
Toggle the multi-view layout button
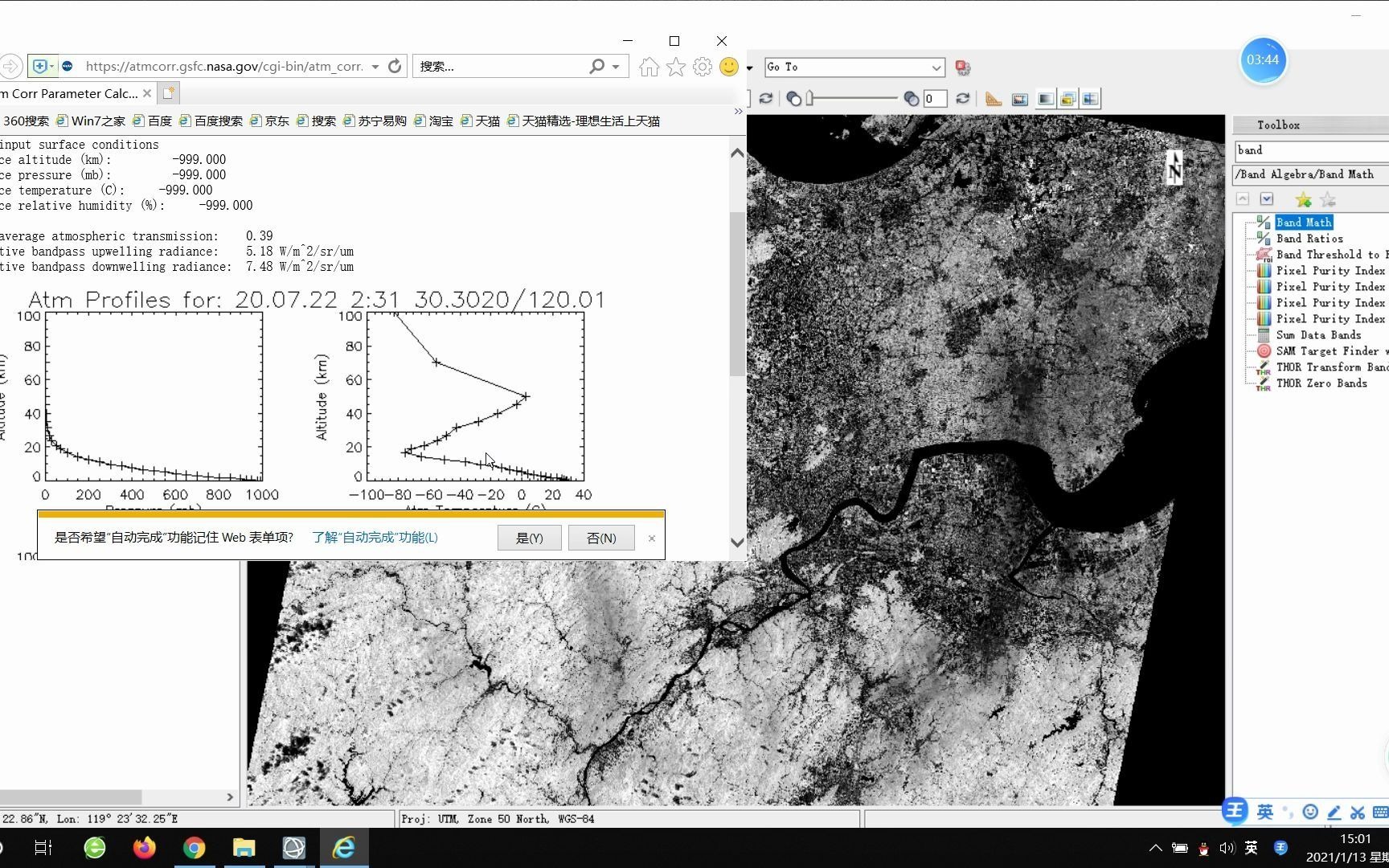(1090, 98)
